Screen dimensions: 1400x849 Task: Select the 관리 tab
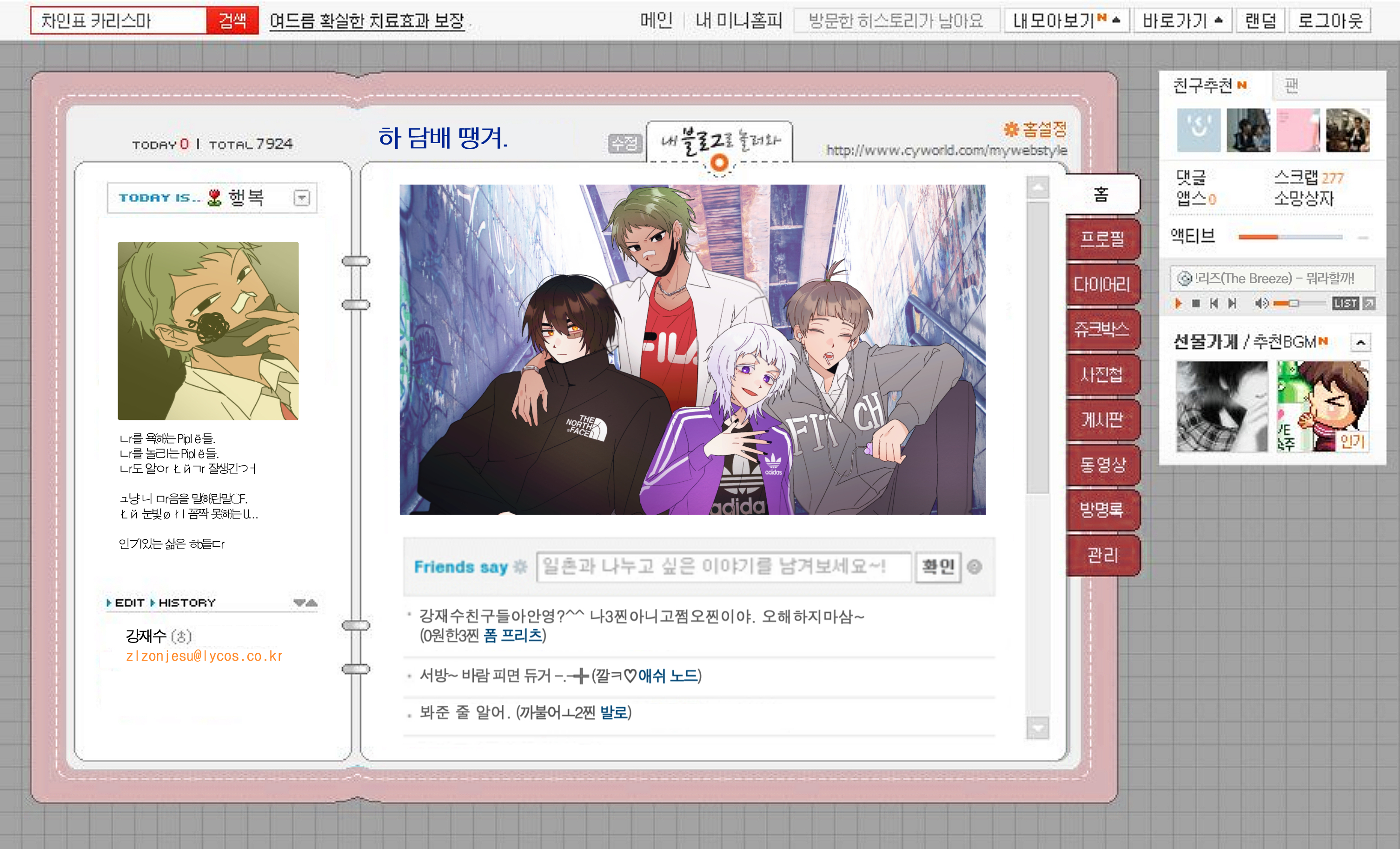click(x=1103, y=554)
